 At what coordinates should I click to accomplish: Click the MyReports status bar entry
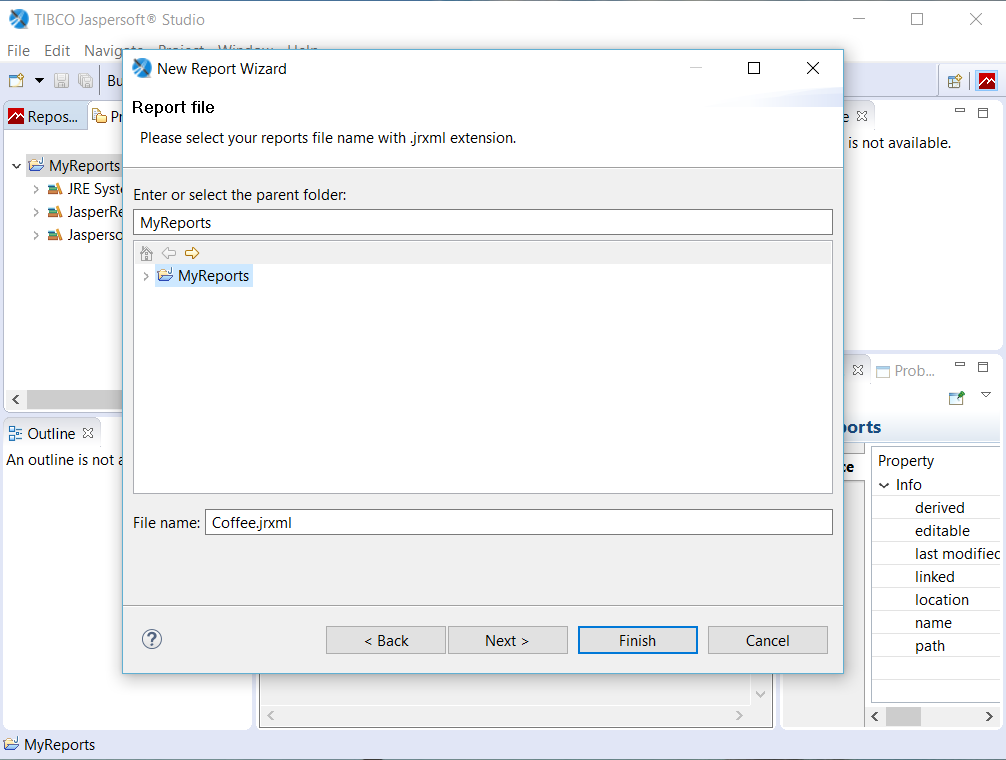50,745
